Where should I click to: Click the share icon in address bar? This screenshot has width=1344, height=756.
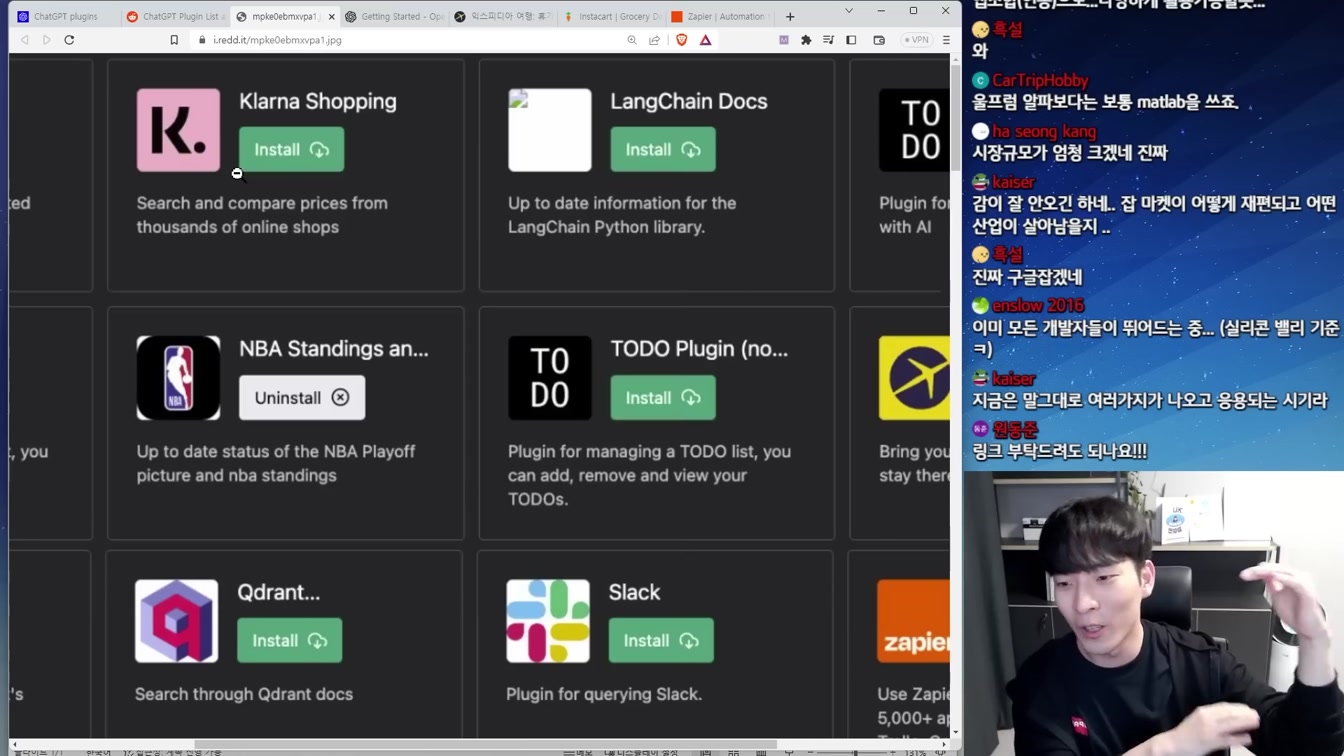tap(654, 40)
